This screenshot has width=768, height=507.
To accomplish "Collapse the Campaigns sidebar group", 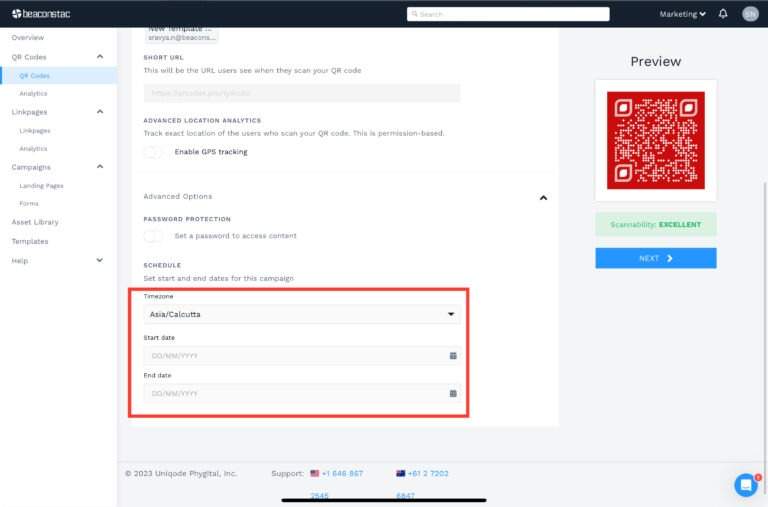I will 100,167.
